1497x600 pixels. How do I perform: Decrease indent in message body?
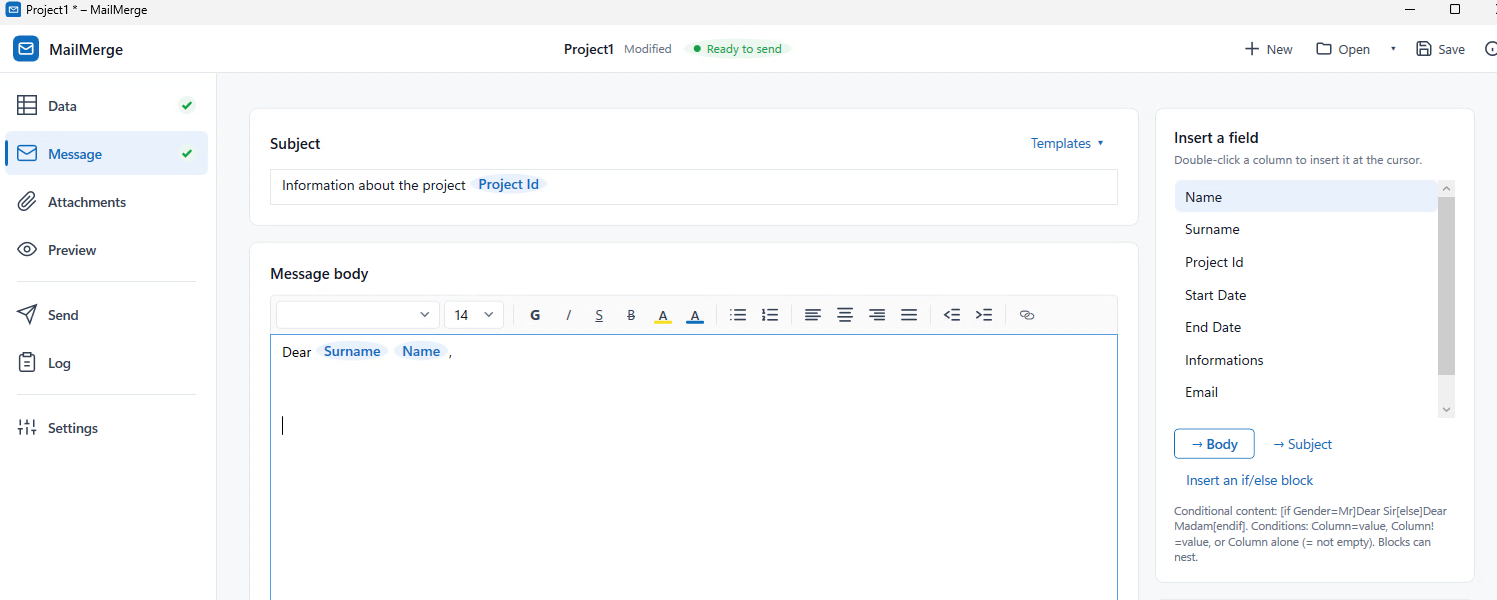pyautogui.click(x=952, y=315)
